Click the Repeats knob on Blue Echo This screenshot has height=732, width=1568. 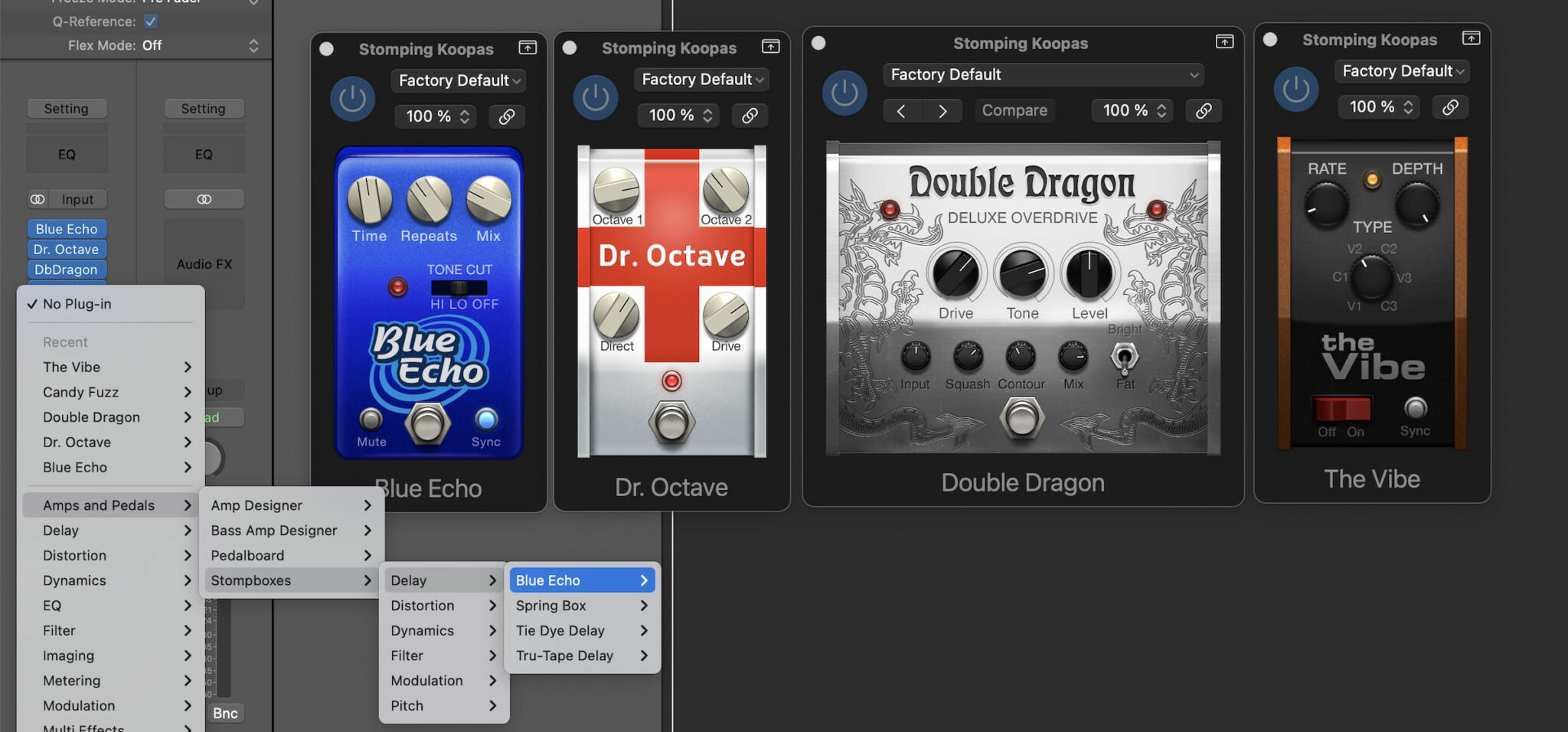(x=429, y=199)
